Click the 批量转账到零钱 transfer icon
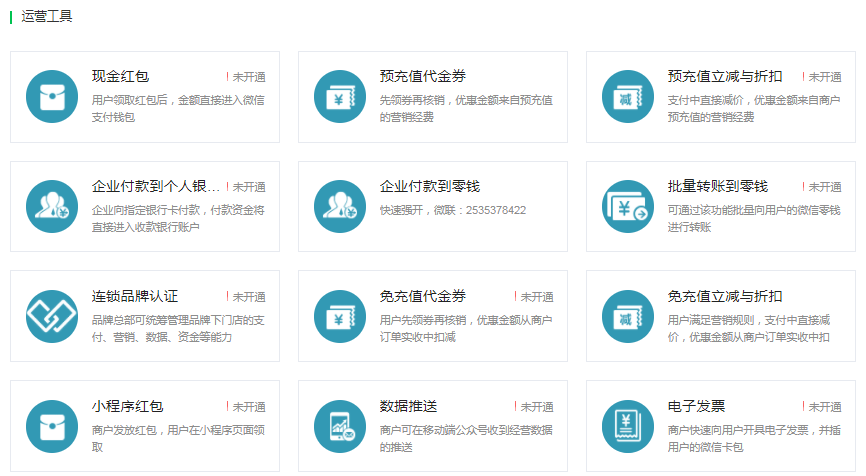The width and height of the screenshot is (866, 476). tap(628, 207)
